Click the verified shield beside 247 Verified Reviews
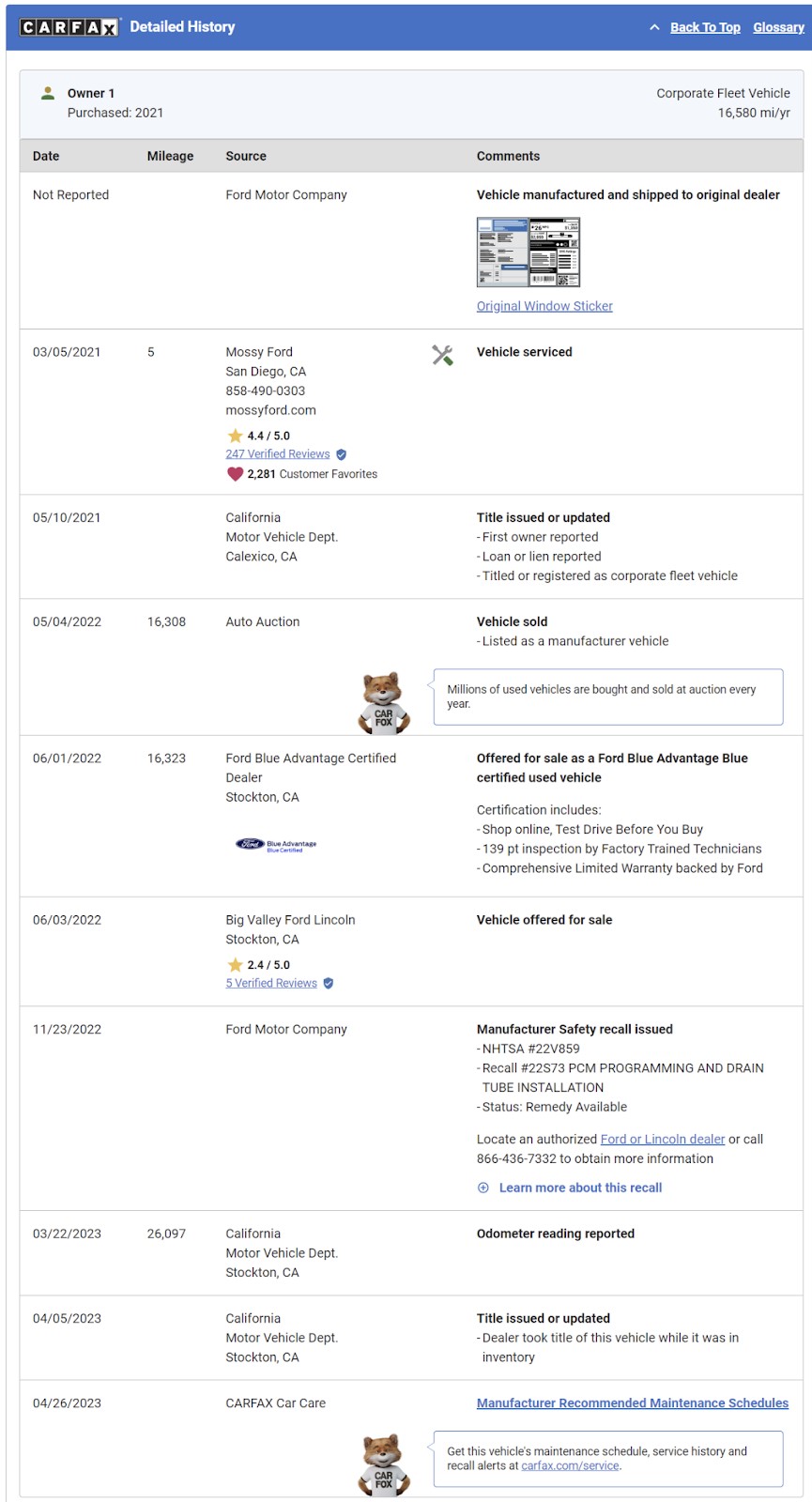Viewport: 812px width, 1502px height. point(342,454)
